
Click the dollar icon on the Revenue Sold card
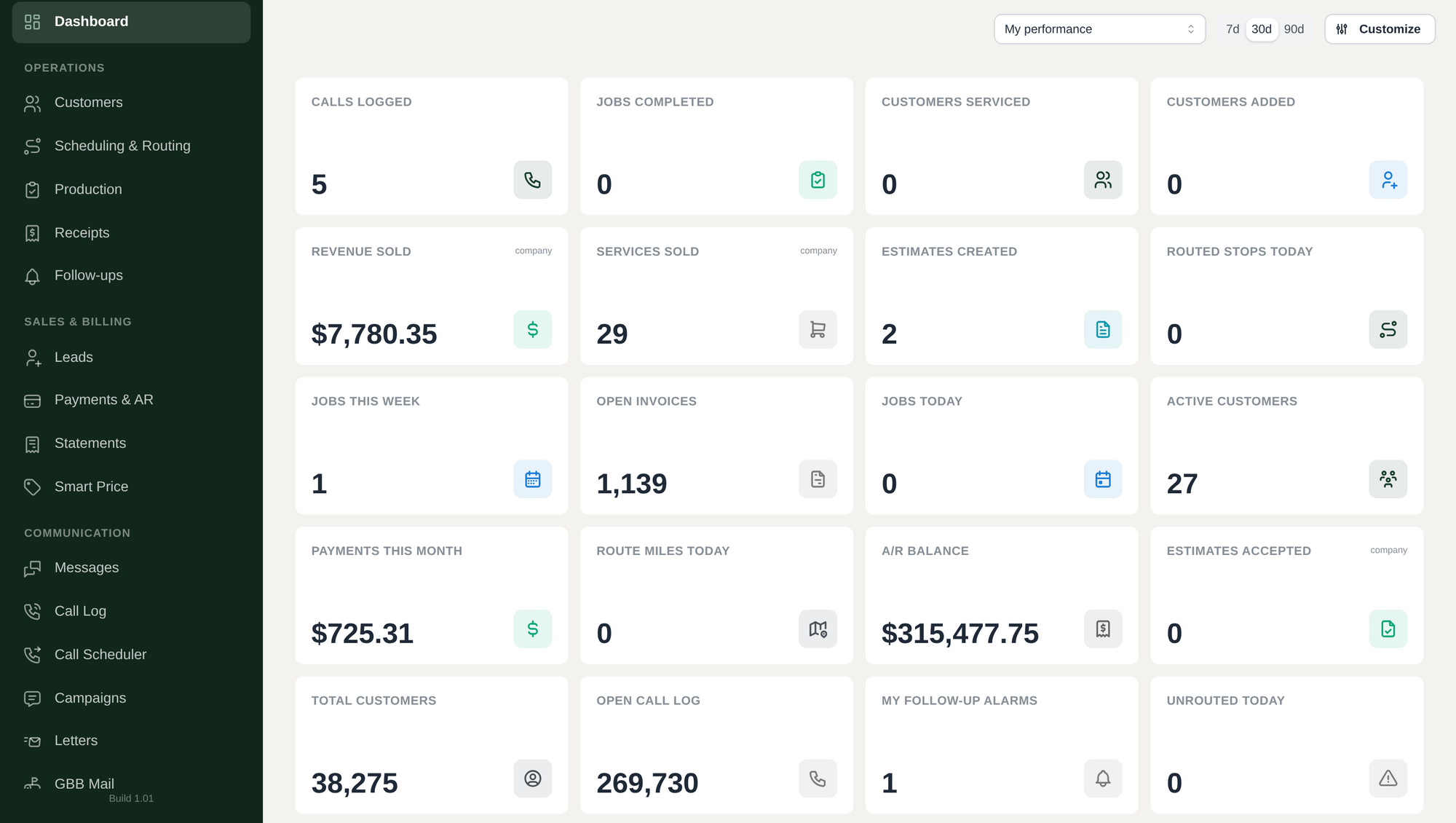(532, 330)
